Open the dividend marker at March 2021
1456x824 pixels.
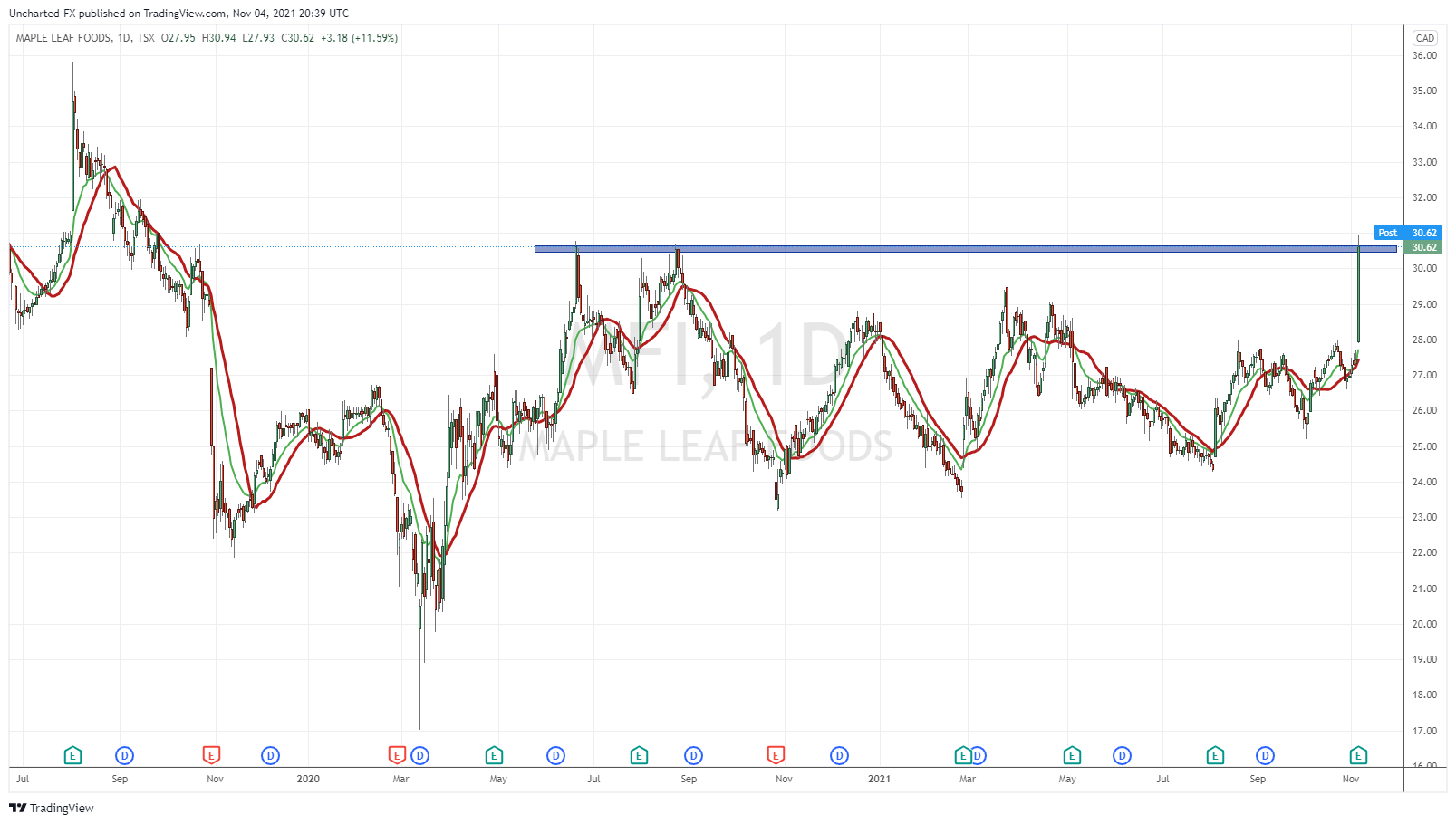[x=978, y=755]
